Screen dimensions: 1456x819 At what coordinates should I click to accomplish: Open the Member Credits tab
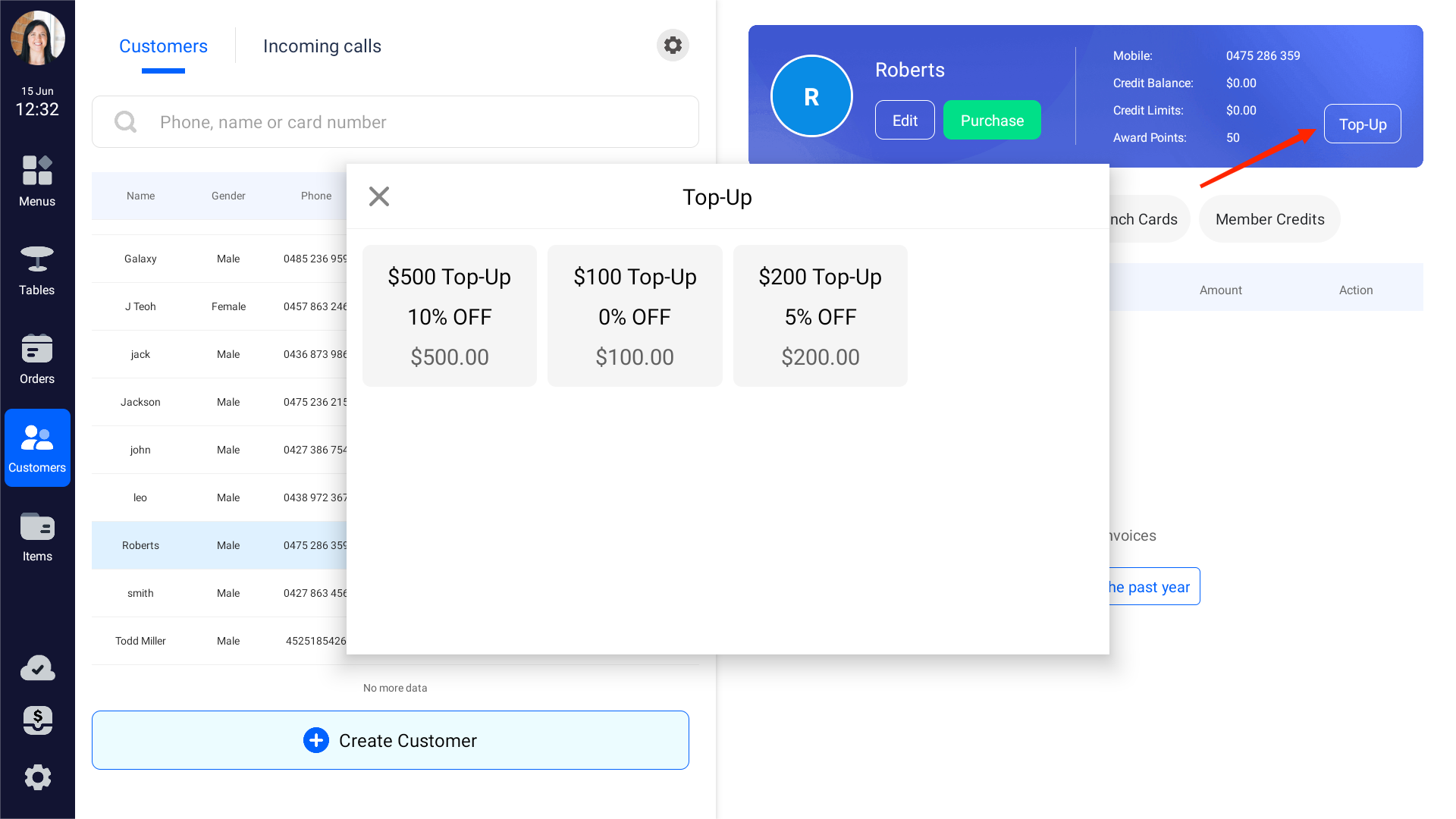1269,219
